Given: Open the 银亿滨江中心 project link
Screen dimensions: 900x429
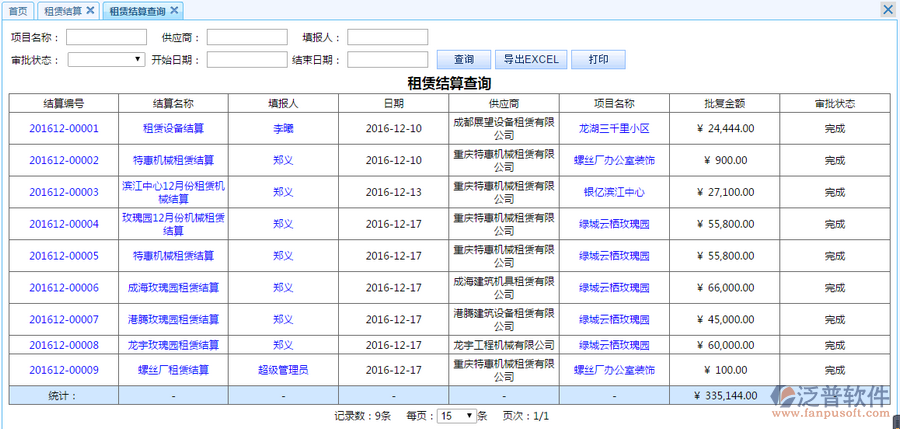Looking at the screenshot, I should click(x=614, y=193).
